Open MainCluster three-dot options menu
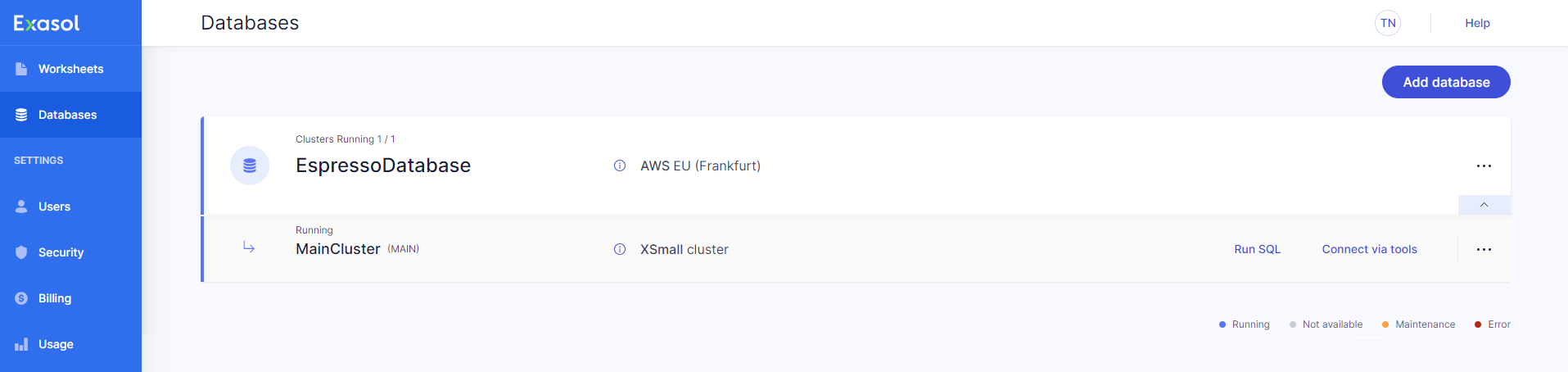The height and width of the screenshot is (372, 1568). [x=1484, y=249]
